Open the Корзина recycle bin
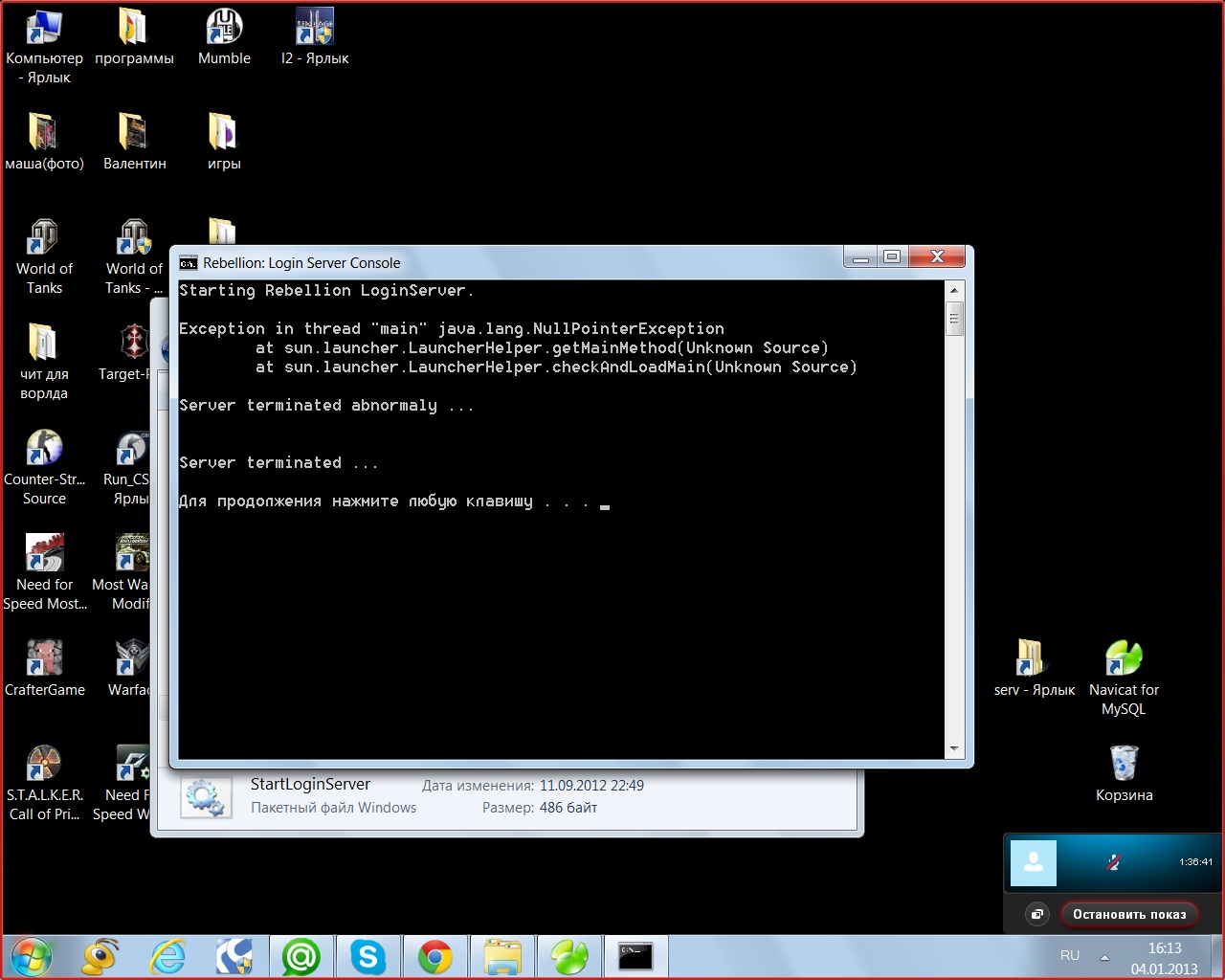The width and height of the screenshot is (1225, 980). coord(1124,773)
